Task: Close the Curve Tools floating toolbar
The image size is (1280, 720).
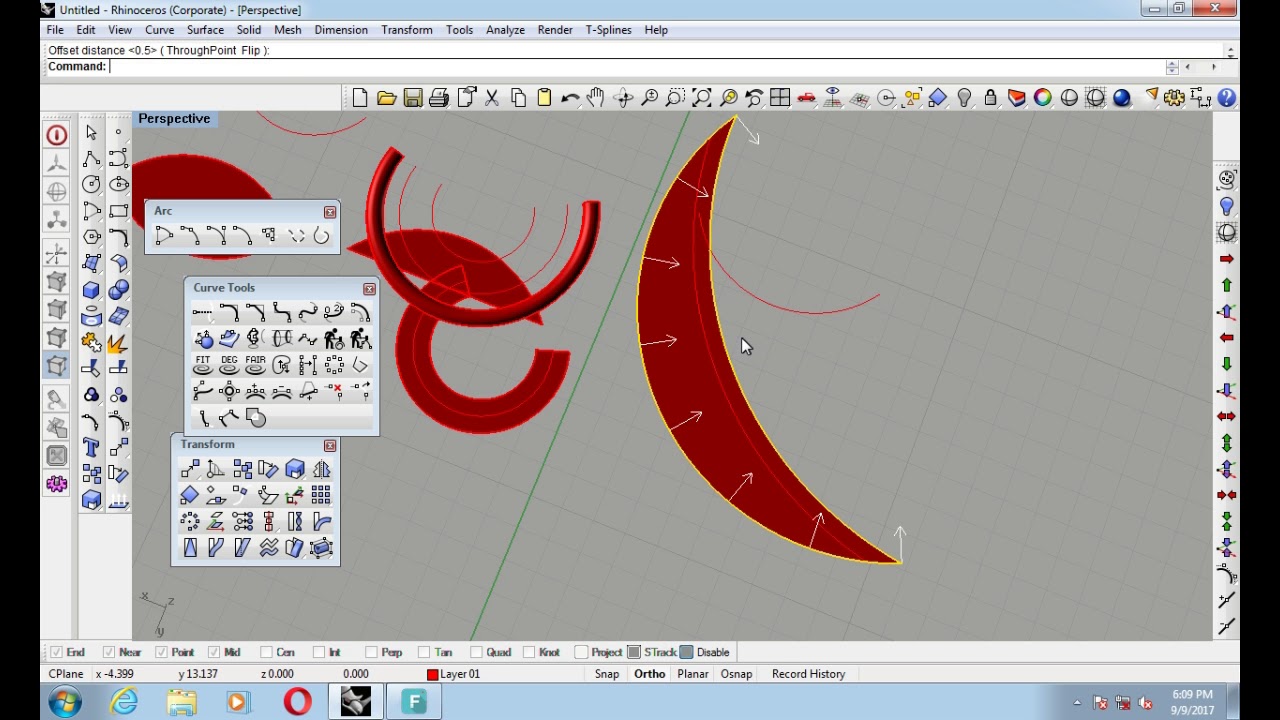Action: click(369, 289)
